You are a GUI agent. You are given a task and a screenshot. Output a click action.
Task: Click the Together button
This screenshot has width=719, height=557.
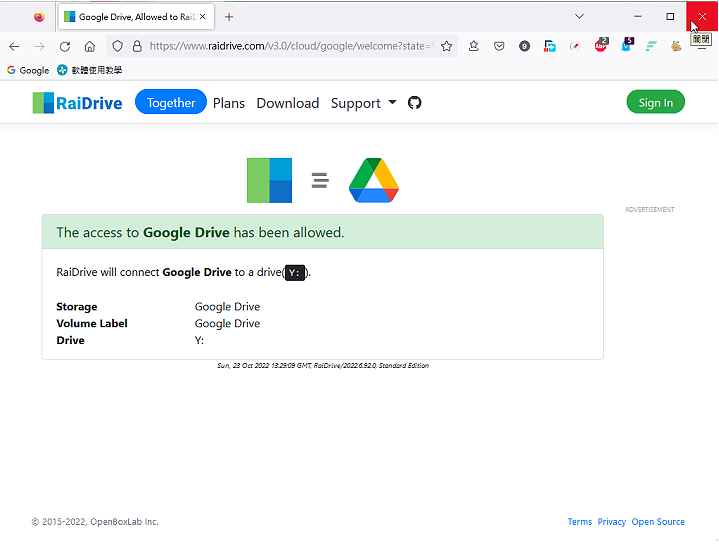171,102
